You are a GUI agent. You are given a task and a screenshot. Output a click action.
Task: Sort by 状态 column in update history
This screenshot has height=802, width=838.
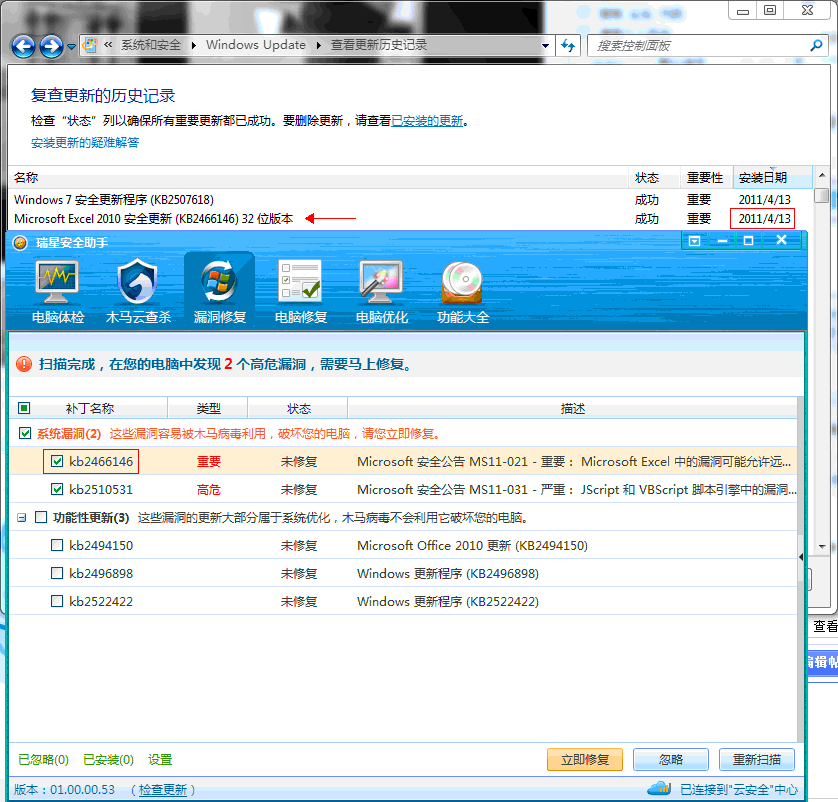654,177
